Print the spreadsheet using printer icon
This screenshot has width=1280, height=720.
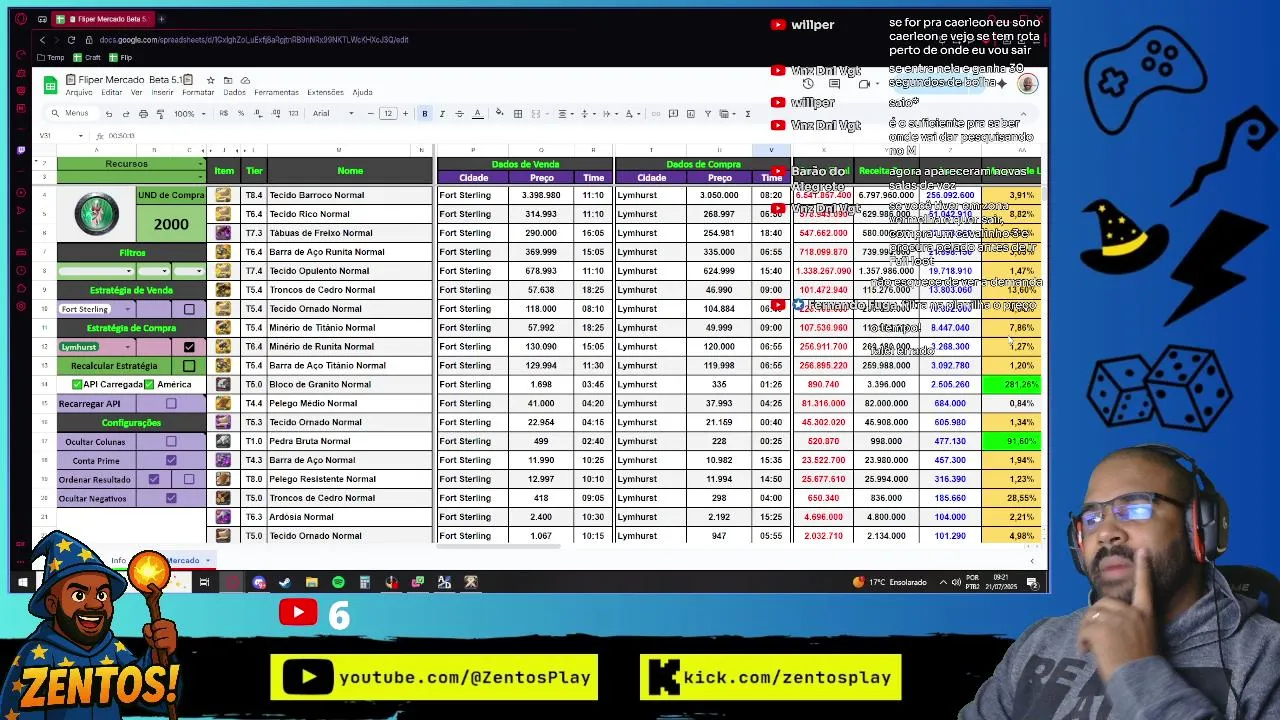[x=144, y=114]
